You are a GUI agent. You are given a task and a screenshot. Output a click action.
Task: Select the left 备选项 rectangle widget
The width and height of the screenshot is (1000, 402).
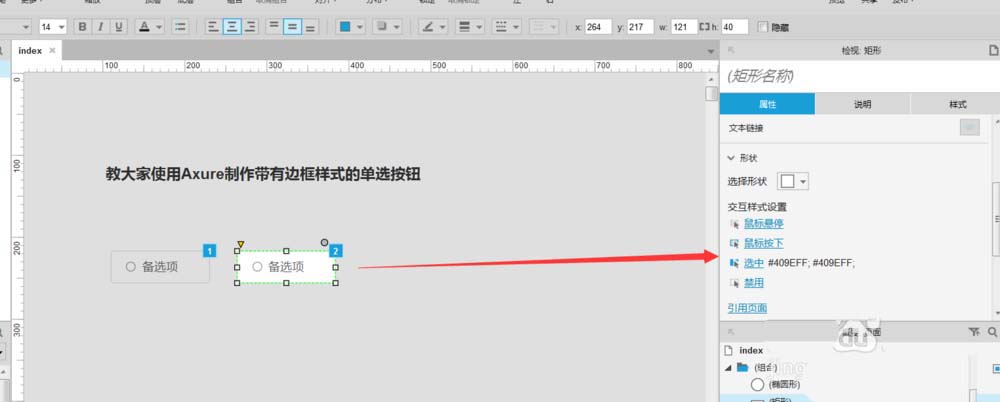[x=160, y=267]
